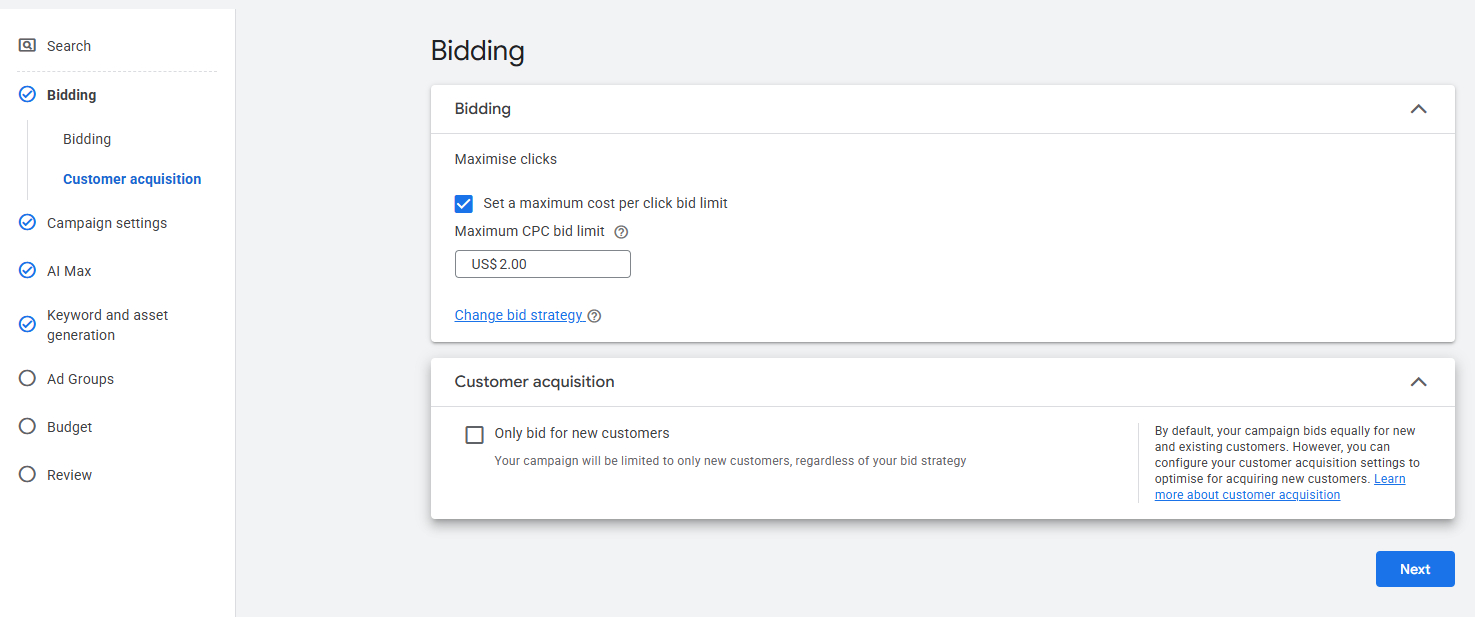Image resolution: width=1475 pixels, height=617 pixels.
Task: Click the Keyword and asset generation checkmark icon
Action: click(x=28, y=324)
